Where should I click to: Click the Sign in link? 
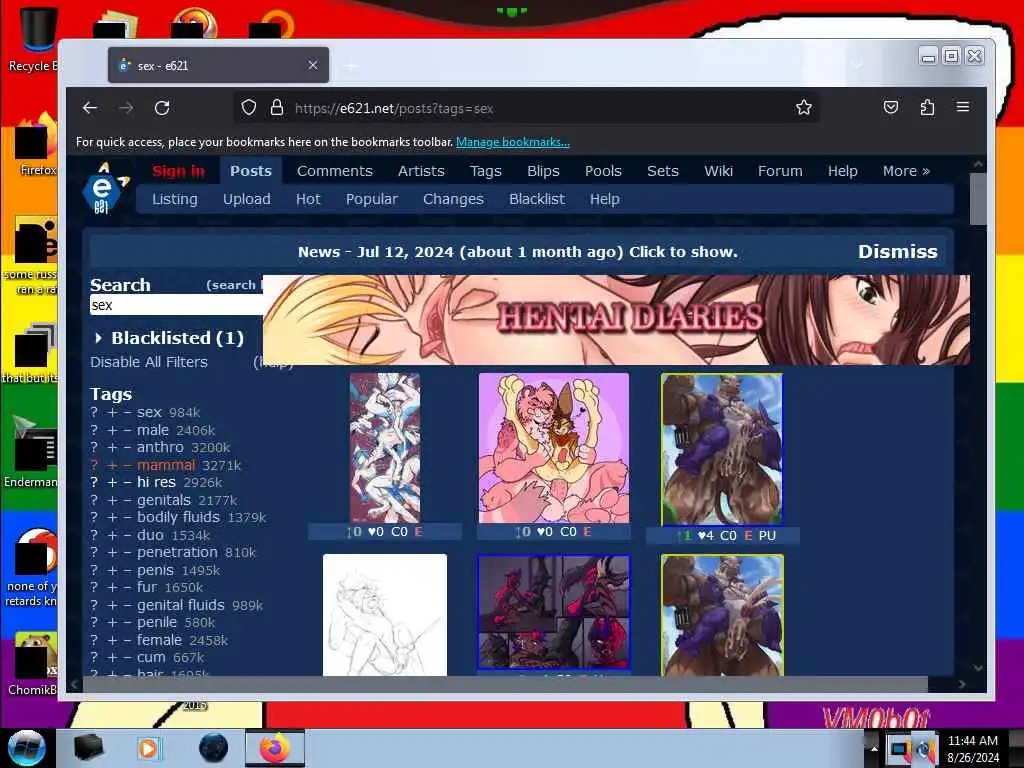[178, 171]
